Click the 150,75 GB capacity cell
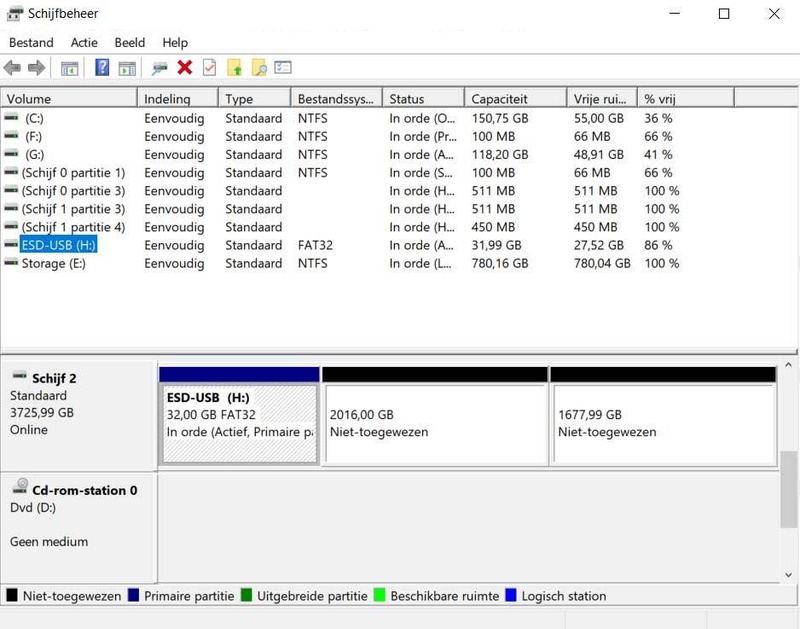 (499, 118)
